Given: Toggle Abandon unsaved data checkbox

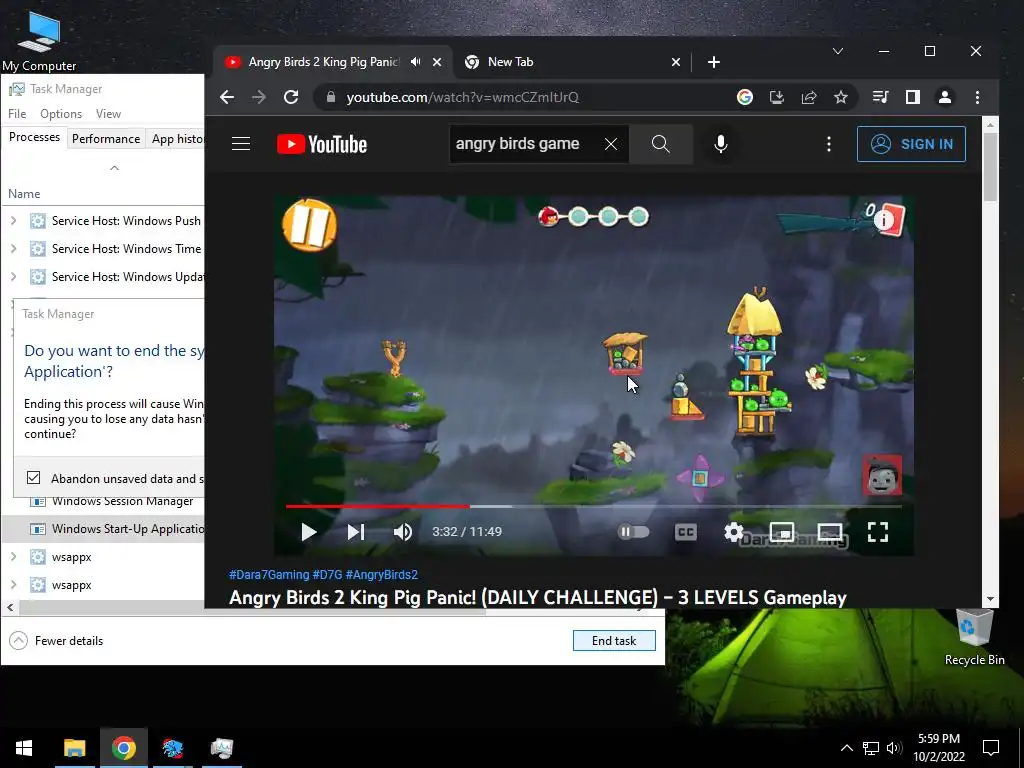Looking at the screenshot, I should point(33,477).
